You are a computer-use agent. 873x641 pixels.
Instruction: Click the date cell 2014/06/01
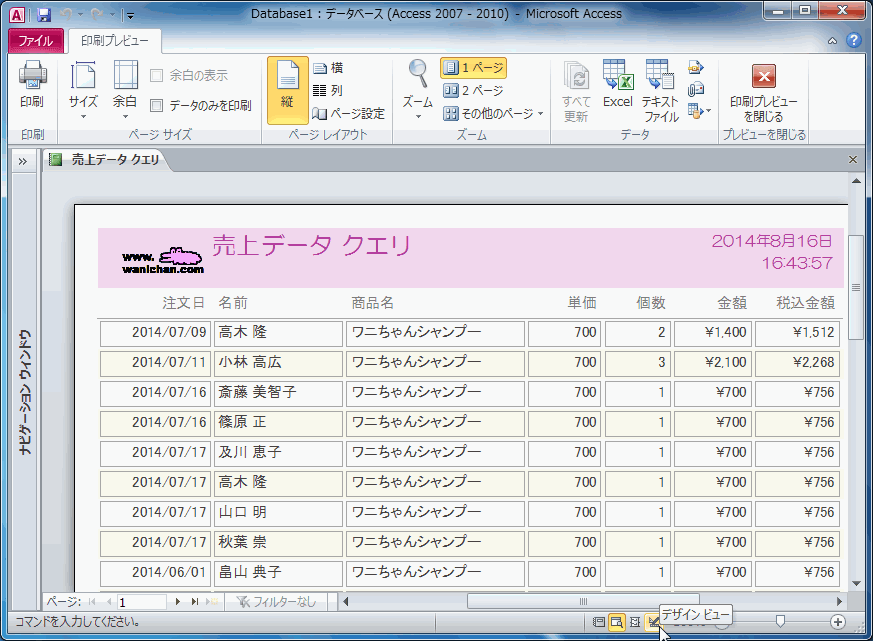(155, 573)
